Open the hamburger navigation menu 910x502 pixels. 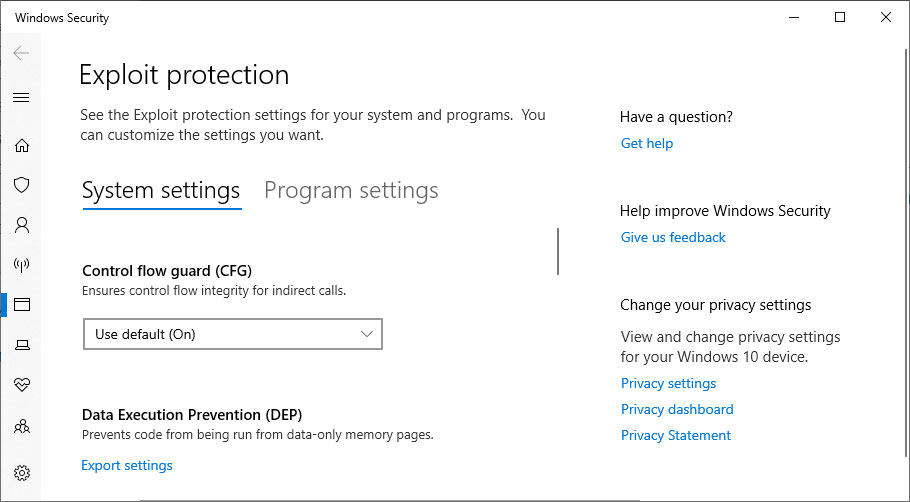coord(21,97)
